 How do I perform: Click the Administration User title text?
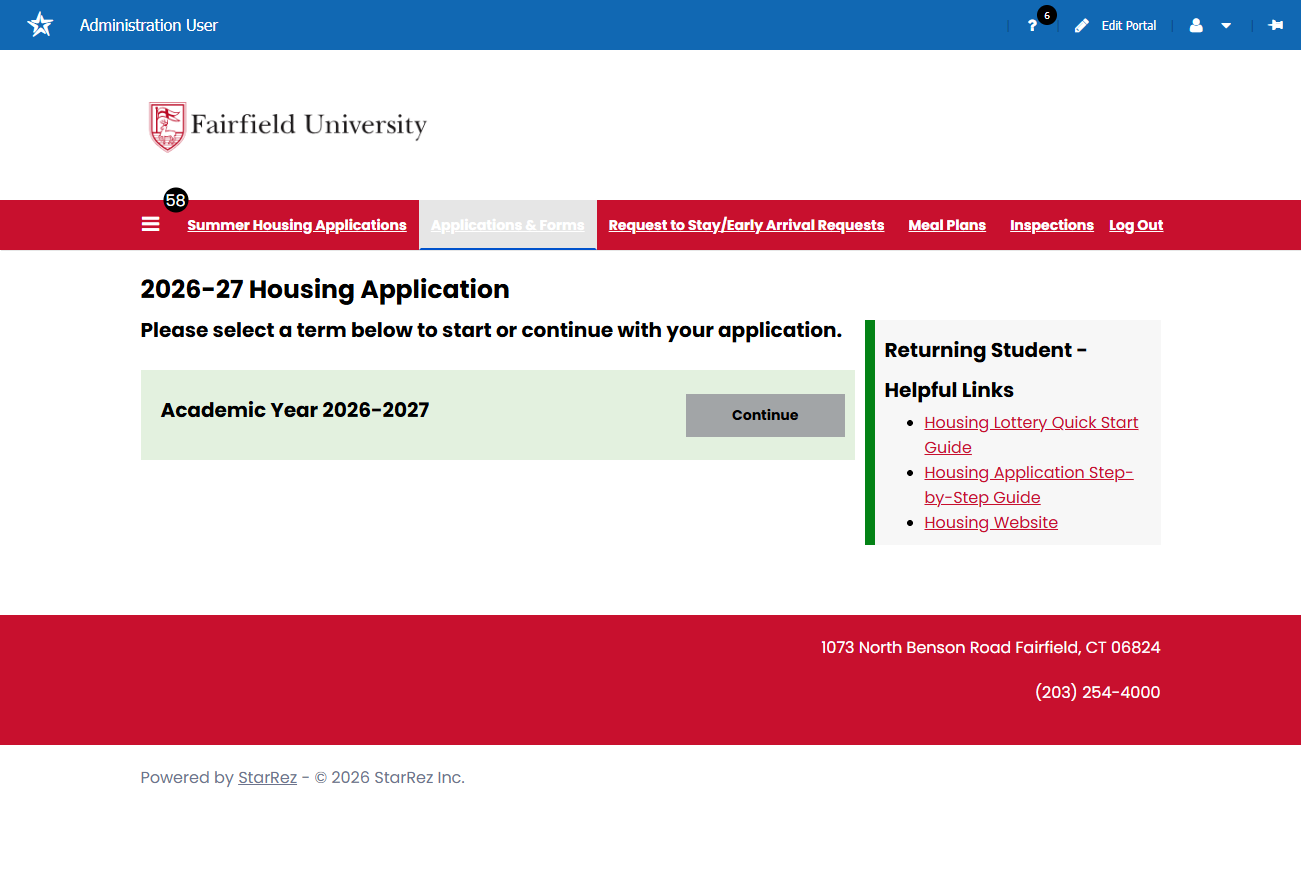click(149, 25)
